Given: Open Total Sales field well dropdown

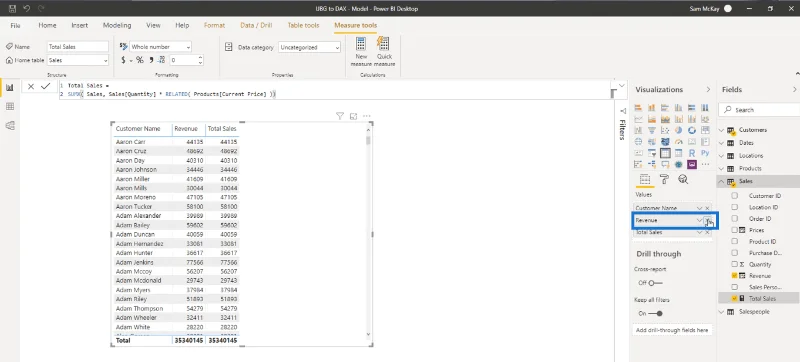Looking at the screenshot, I should (699, 232).
